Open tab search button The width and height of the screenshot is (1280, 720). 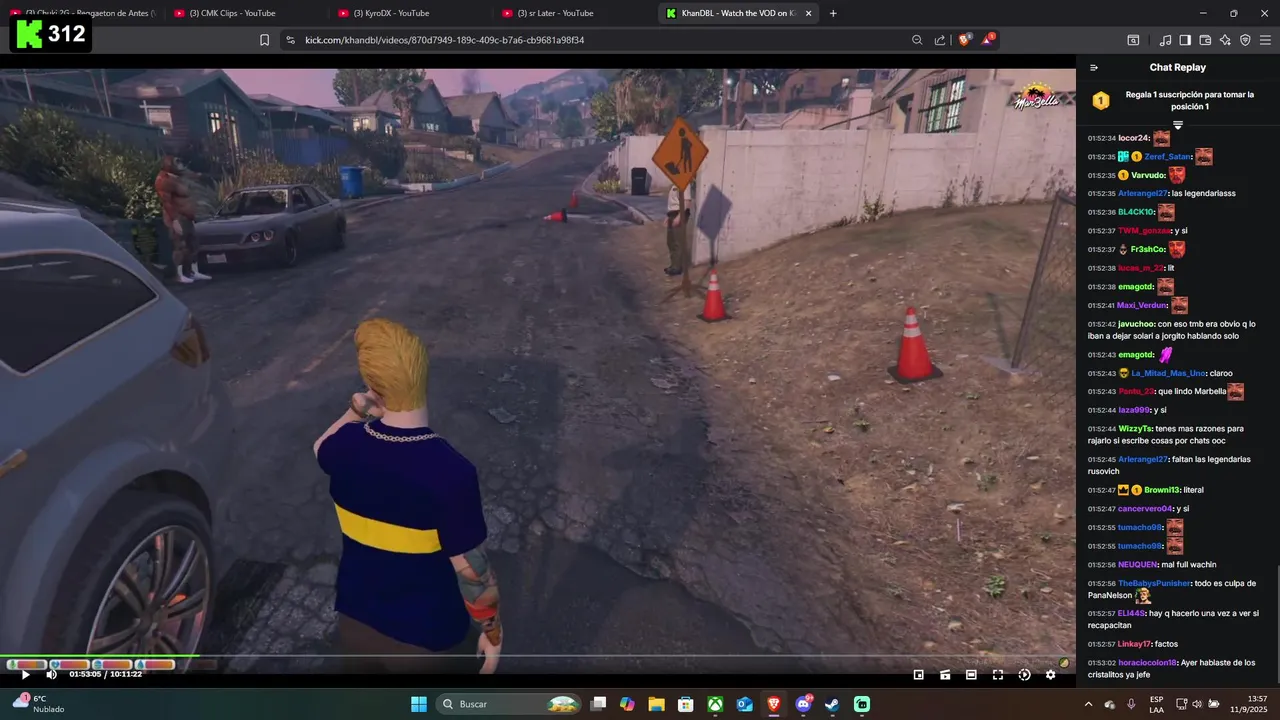(x=1133, y=40)
